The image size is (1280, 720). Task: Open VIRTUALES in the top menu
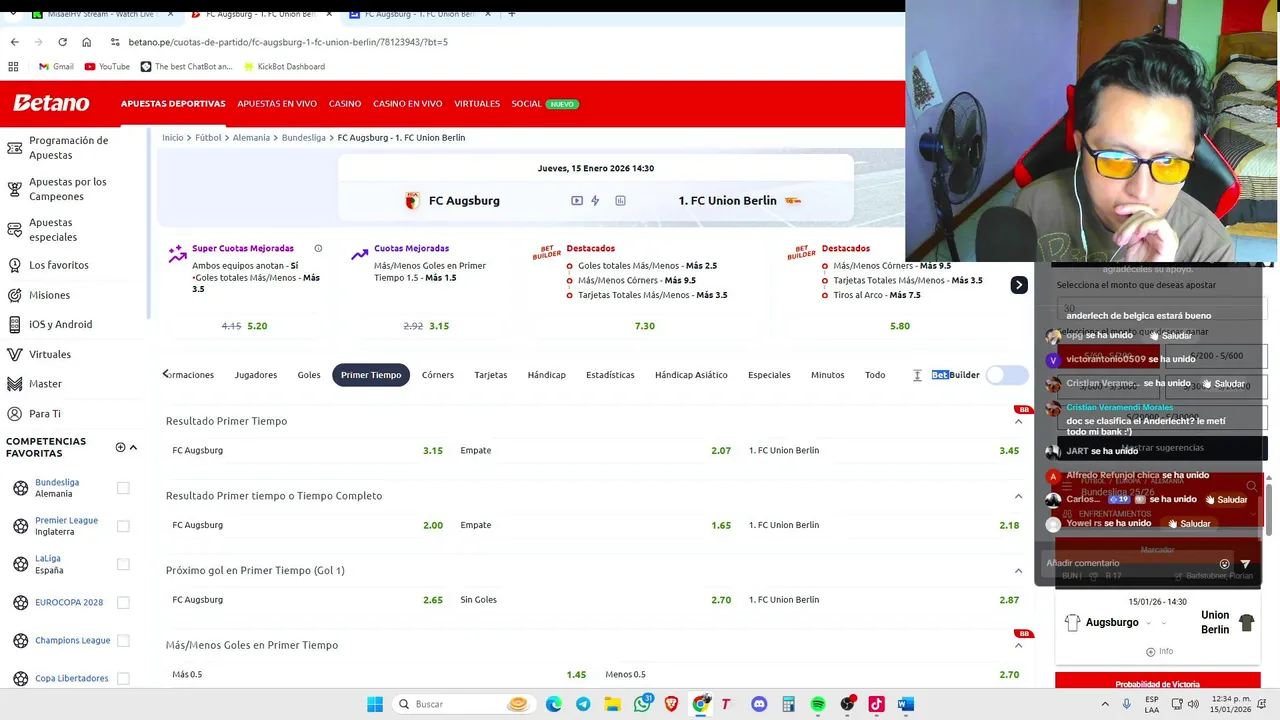coord(477,104)
